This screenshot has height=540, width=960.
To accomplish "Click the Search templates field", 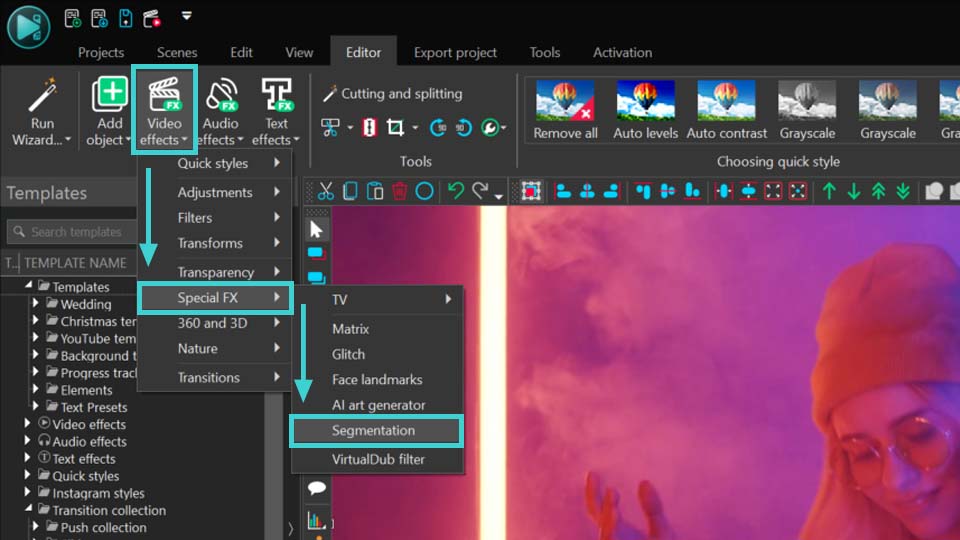I will click(72, 232).
